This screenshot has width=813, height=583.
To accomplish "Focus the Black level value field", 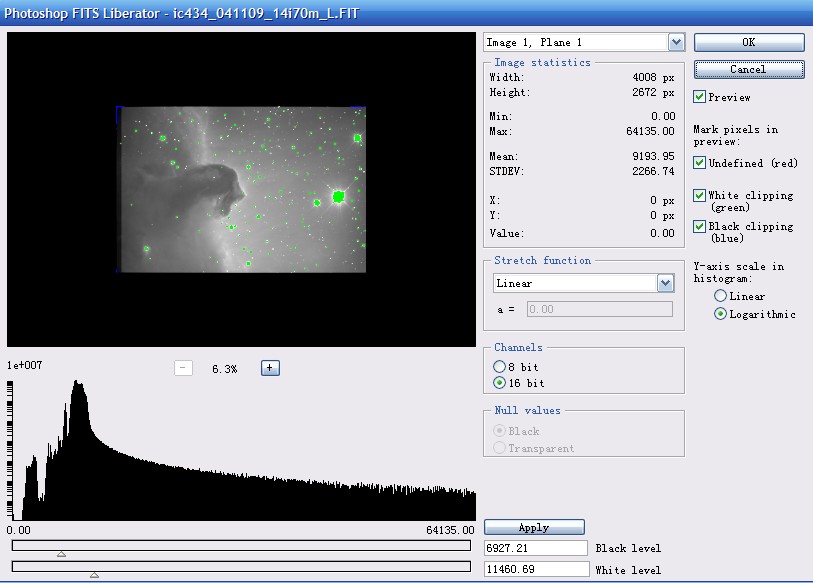I will [x=536, y=548].
